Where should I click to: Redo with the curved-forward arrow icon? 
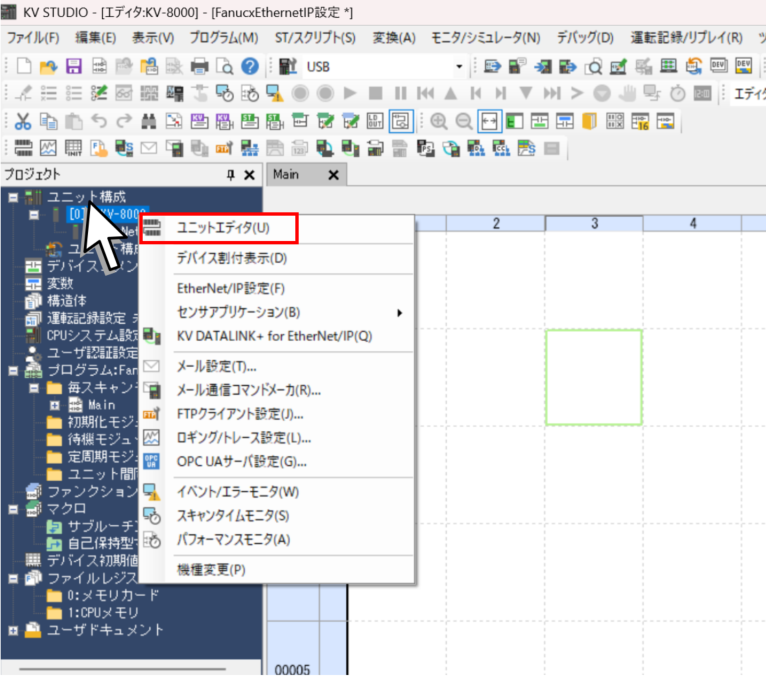(x=124, y=121)
